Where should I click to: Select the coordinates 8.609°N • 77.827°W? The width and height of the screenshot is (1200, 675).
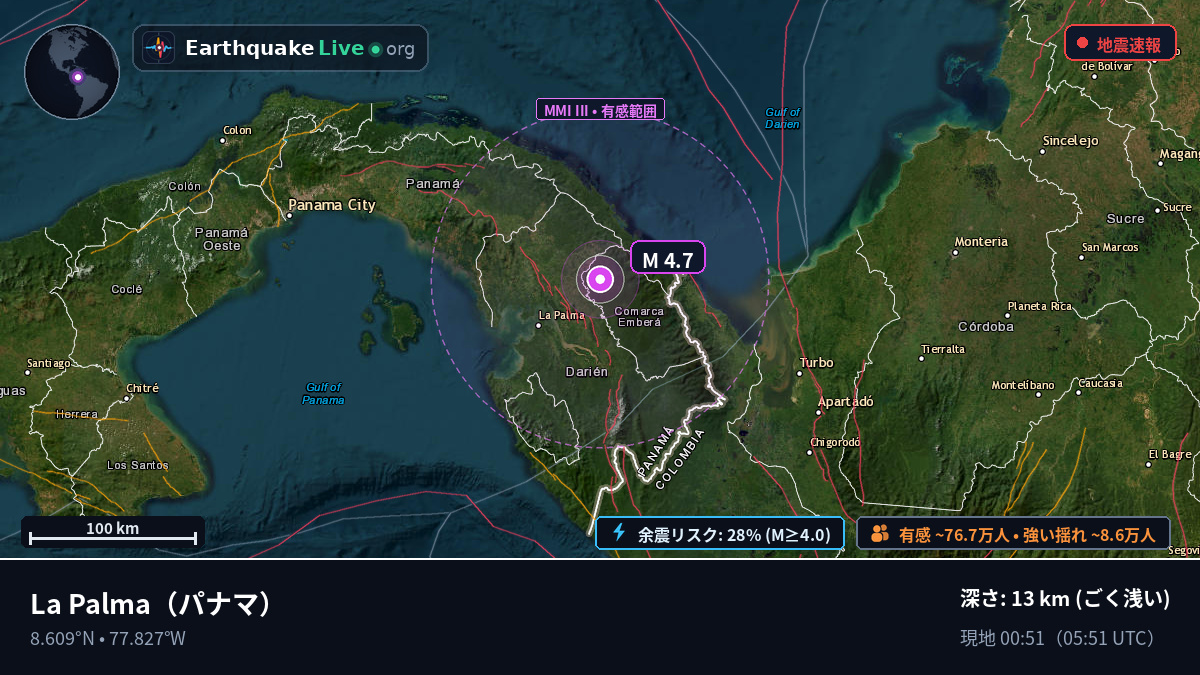pyautogui.click(x=108, y=638)
